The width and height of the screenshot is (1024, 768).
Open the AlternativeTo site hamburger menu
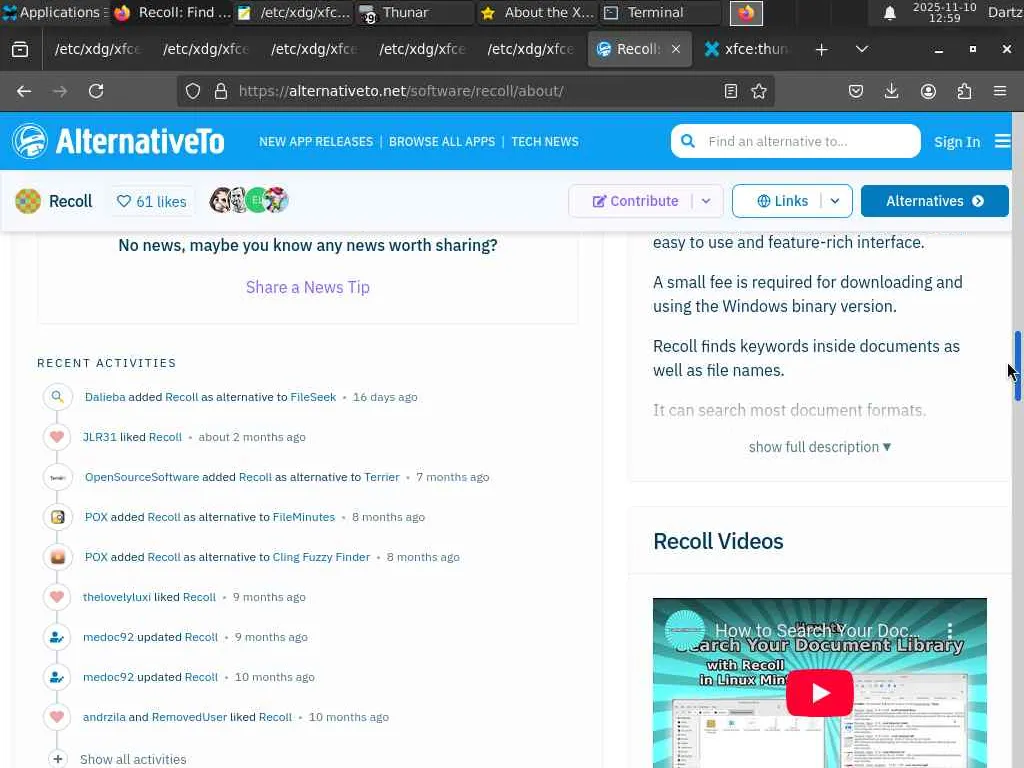(x=1002, y=141)
